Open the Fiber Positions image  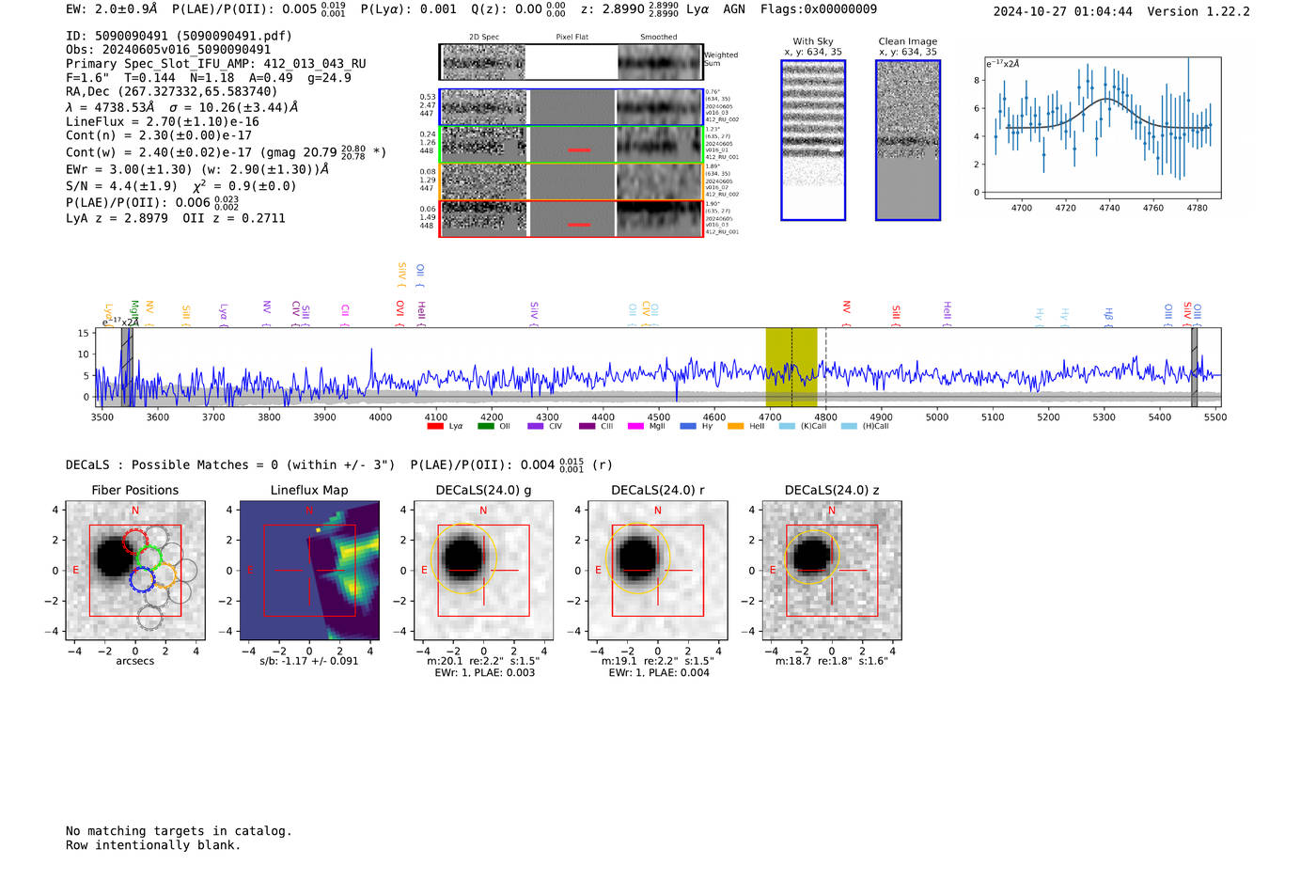pos(135,571)
